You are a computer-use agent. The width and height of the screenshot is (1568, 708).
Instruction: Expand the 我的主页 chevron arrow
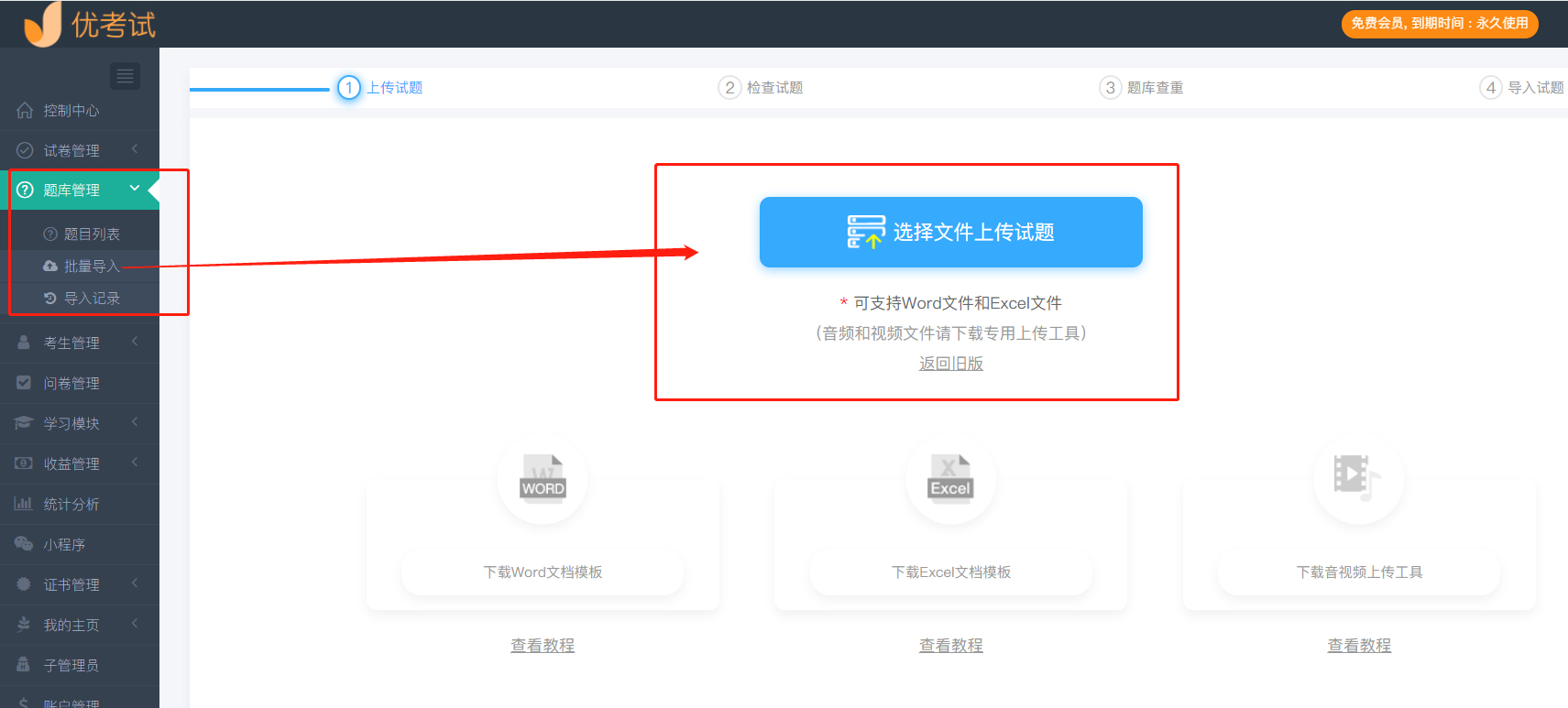click(135, 623)
